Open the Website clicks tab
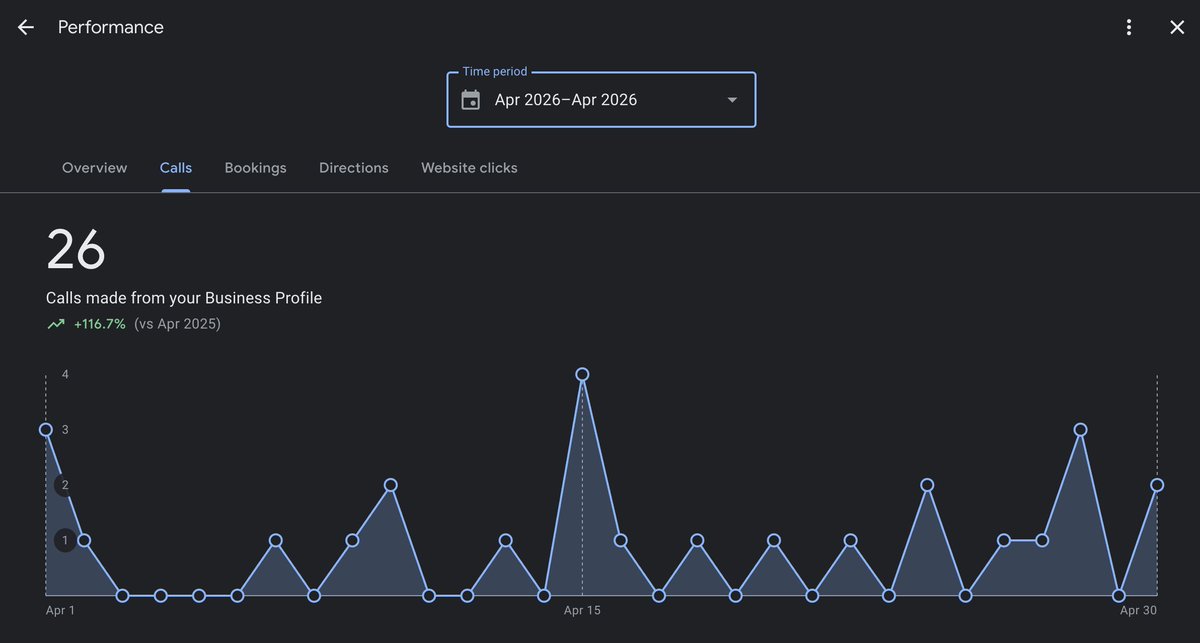This screenshot has height=643, width=1200. pyautogui.click(x=469, y=168)
